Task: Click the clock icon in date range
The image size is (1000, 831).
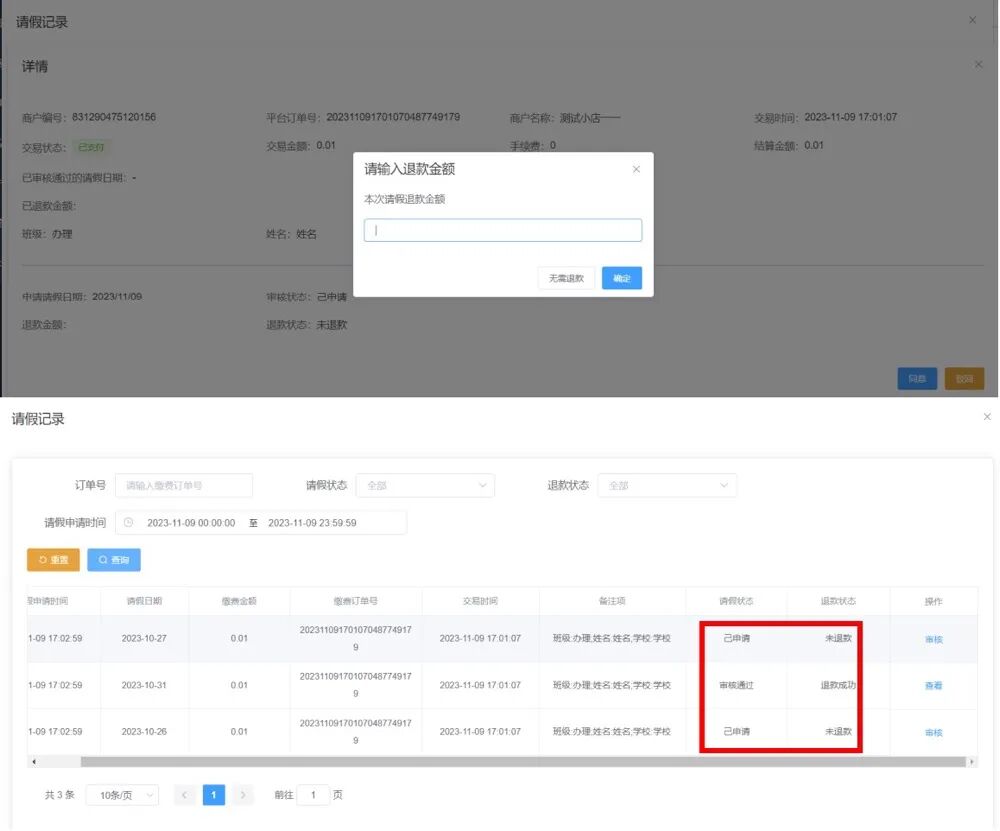Action: (x=128, y=522)
